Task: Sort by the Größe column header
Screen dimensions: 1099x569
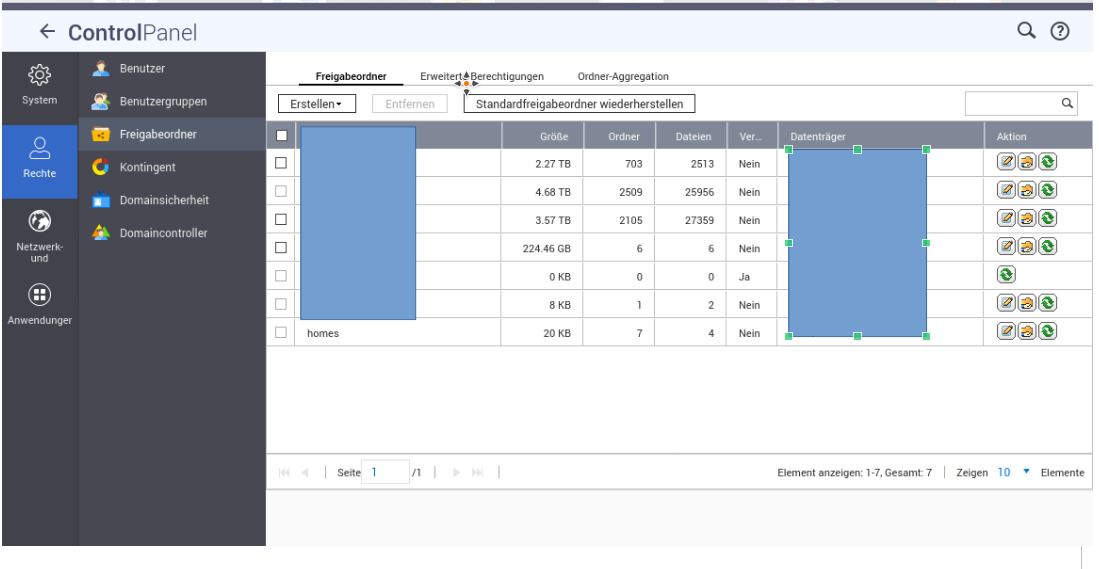Action: [x=542, y=136]
